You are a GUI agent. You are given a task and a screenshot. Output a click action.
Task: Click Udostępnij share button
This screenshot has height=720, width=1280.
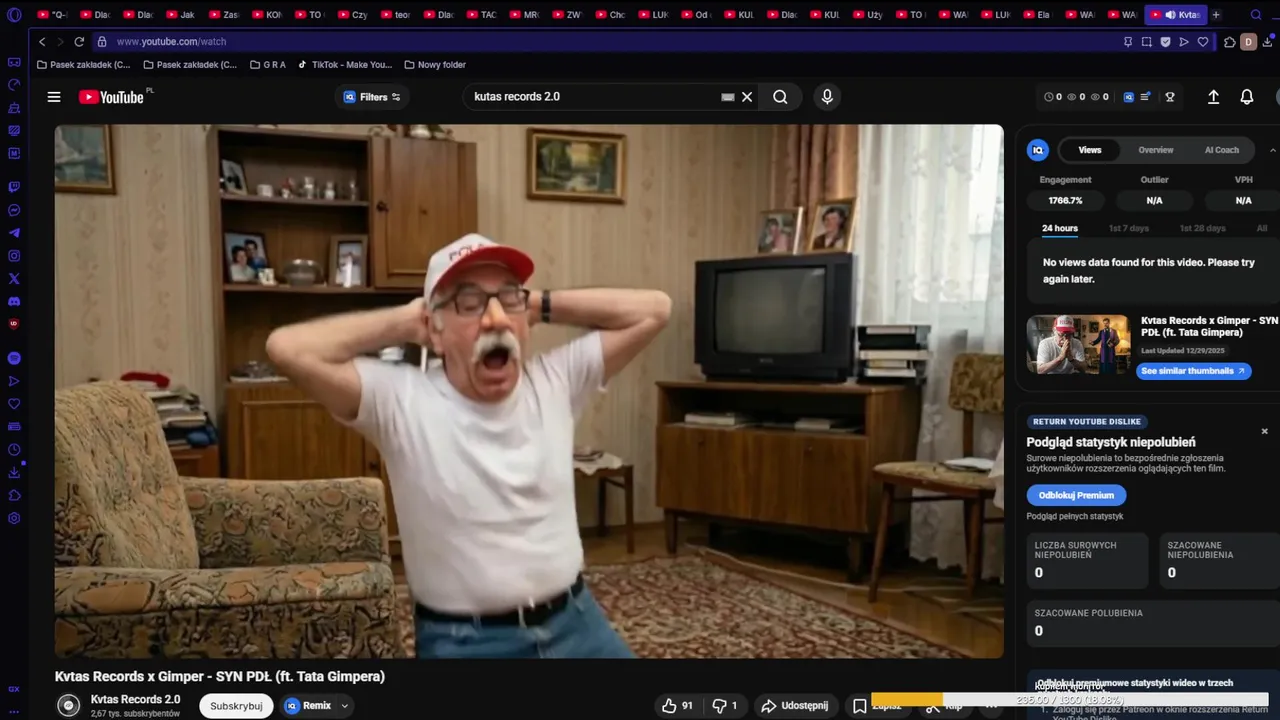pyautogui.click(x=796, y=706)
